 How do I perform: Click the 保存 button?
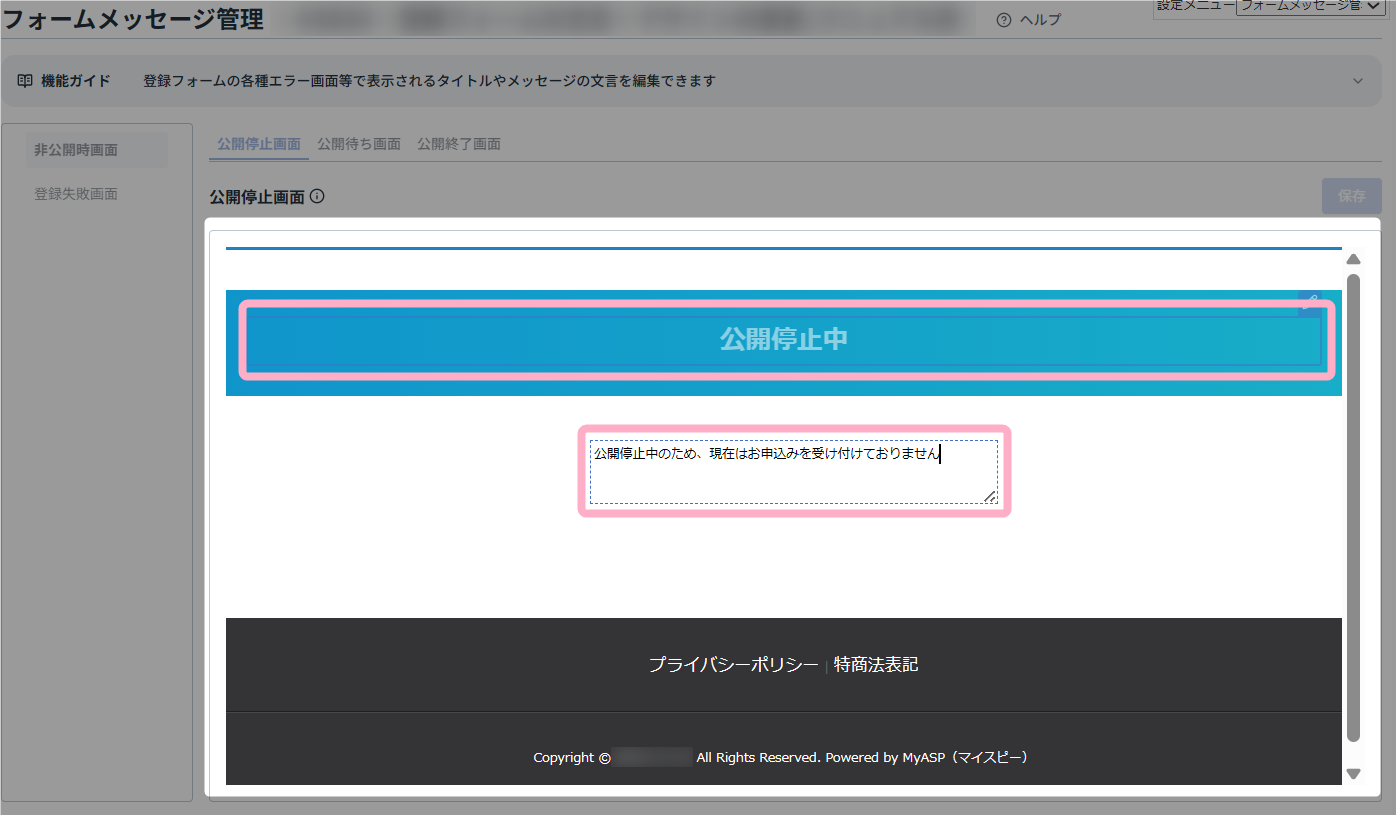(x=1351, y=196)
